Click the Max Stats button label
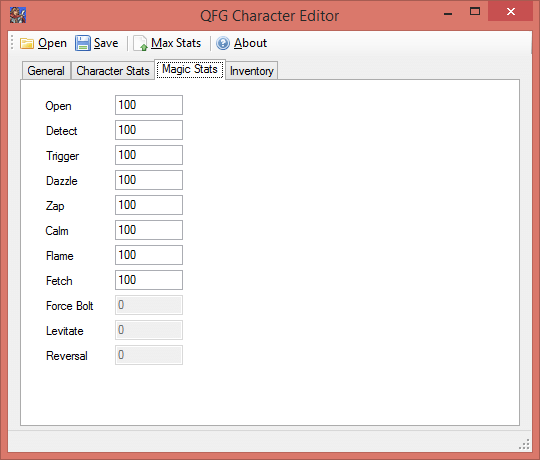540x460 pixels. (x=176, y=43)
